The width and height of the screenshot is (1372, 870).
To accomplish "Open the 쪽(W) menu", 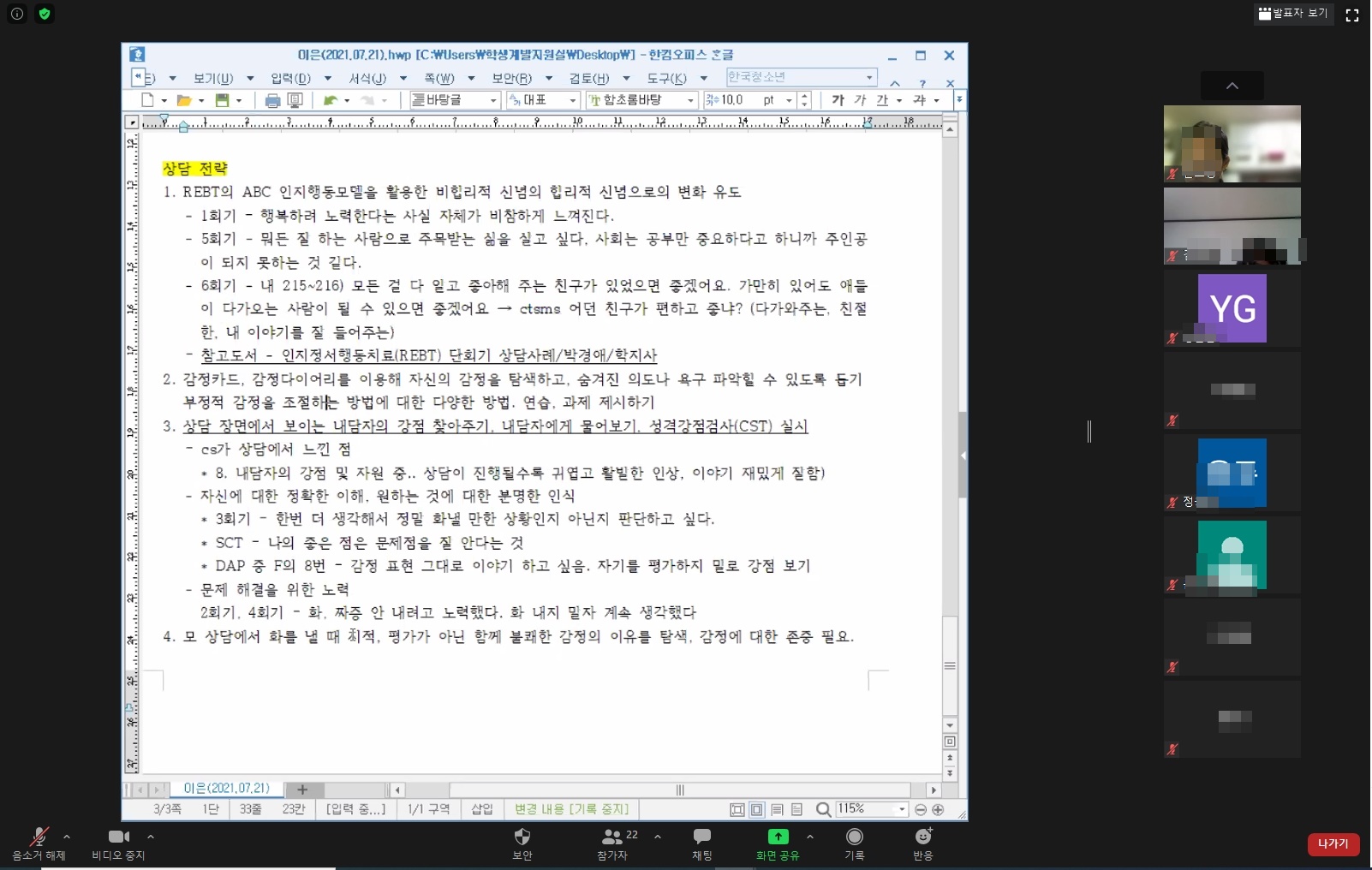I will tap(439, 78).
